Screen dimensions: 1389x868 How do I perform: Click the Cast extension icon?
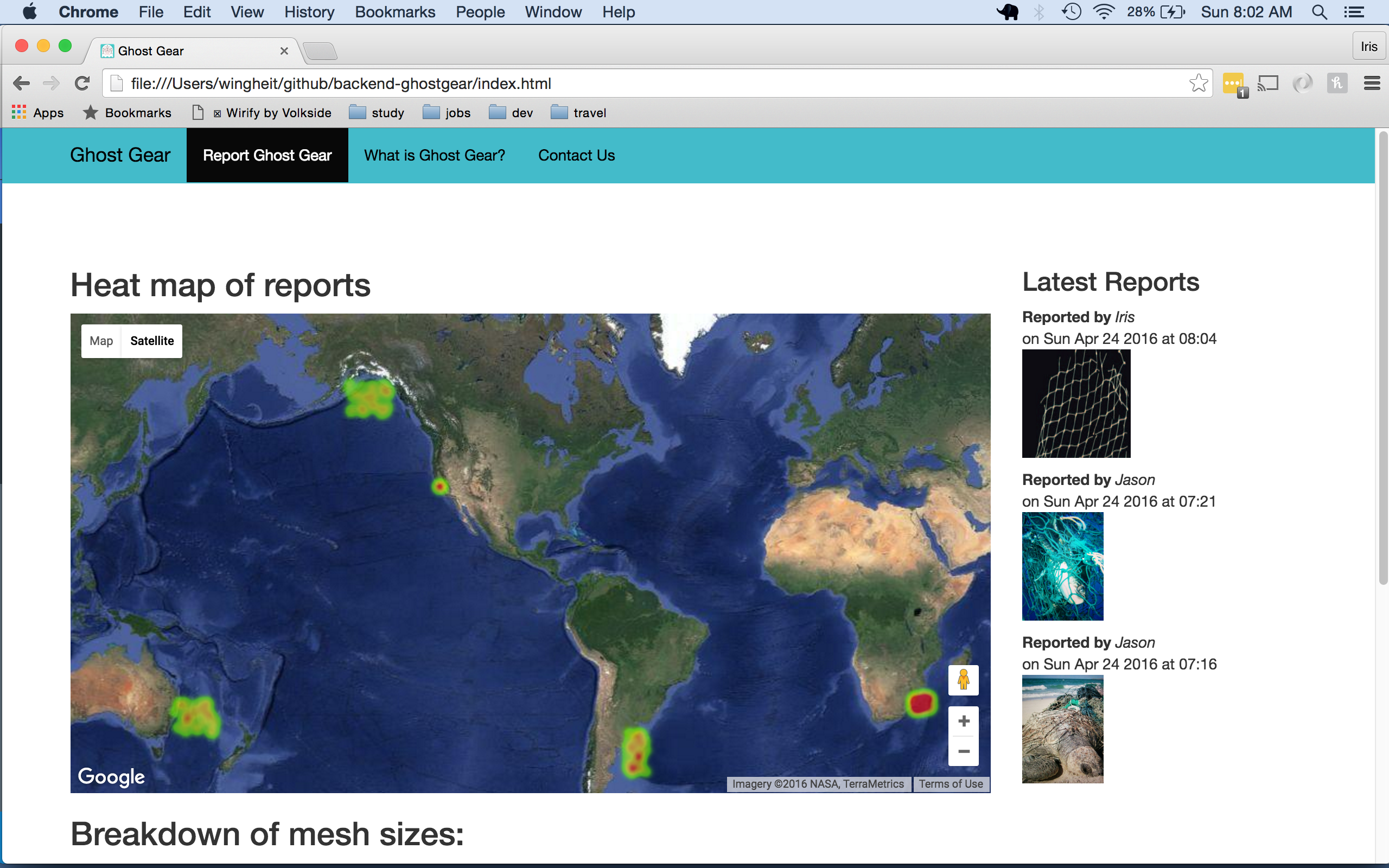(1268, 83)
